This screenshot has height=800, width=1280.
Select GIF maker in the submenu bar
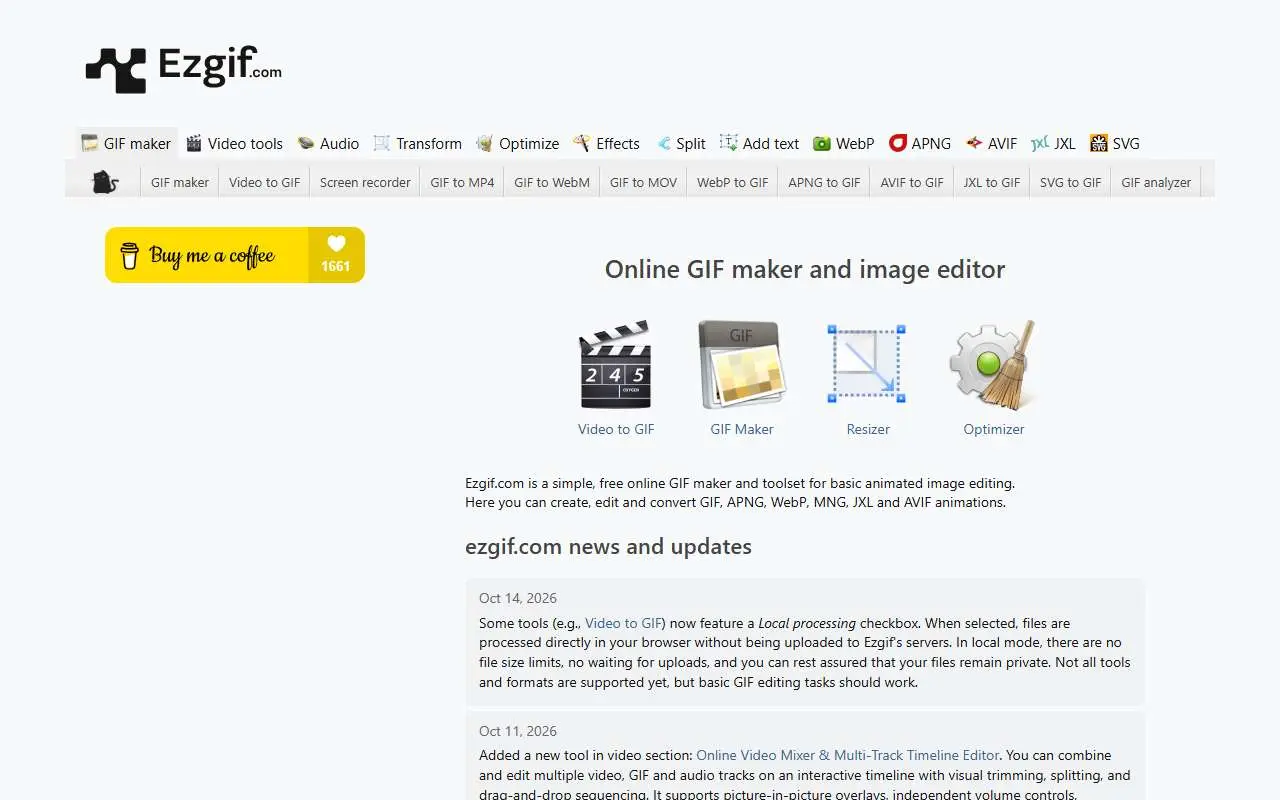pyautogui.click(x=180, y=182)
